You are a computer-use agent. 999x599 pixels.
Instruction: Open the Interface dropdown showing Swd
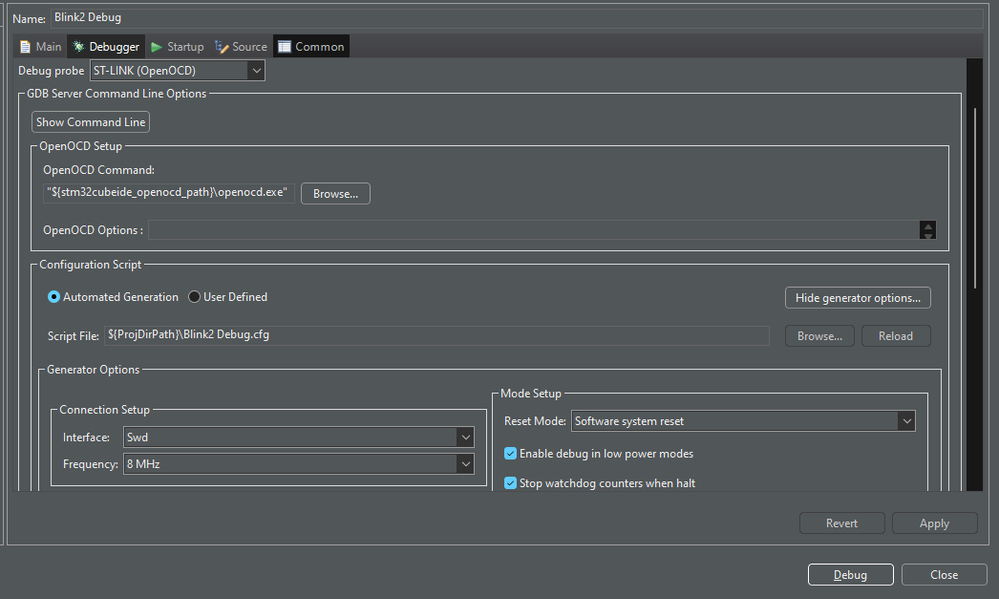(298, 437)
